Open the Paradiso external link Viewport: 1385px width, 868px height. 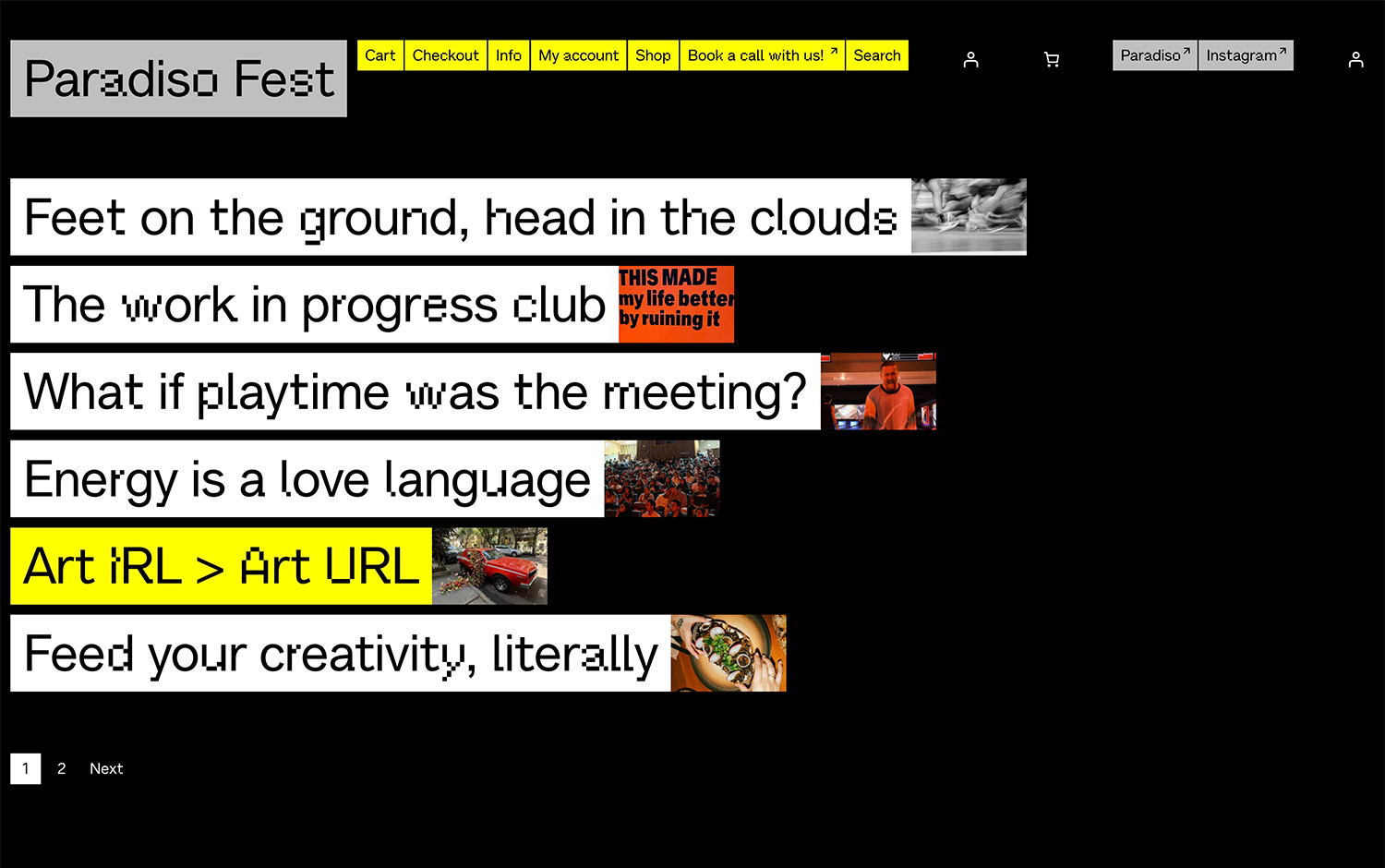(x=1154, y=55)
